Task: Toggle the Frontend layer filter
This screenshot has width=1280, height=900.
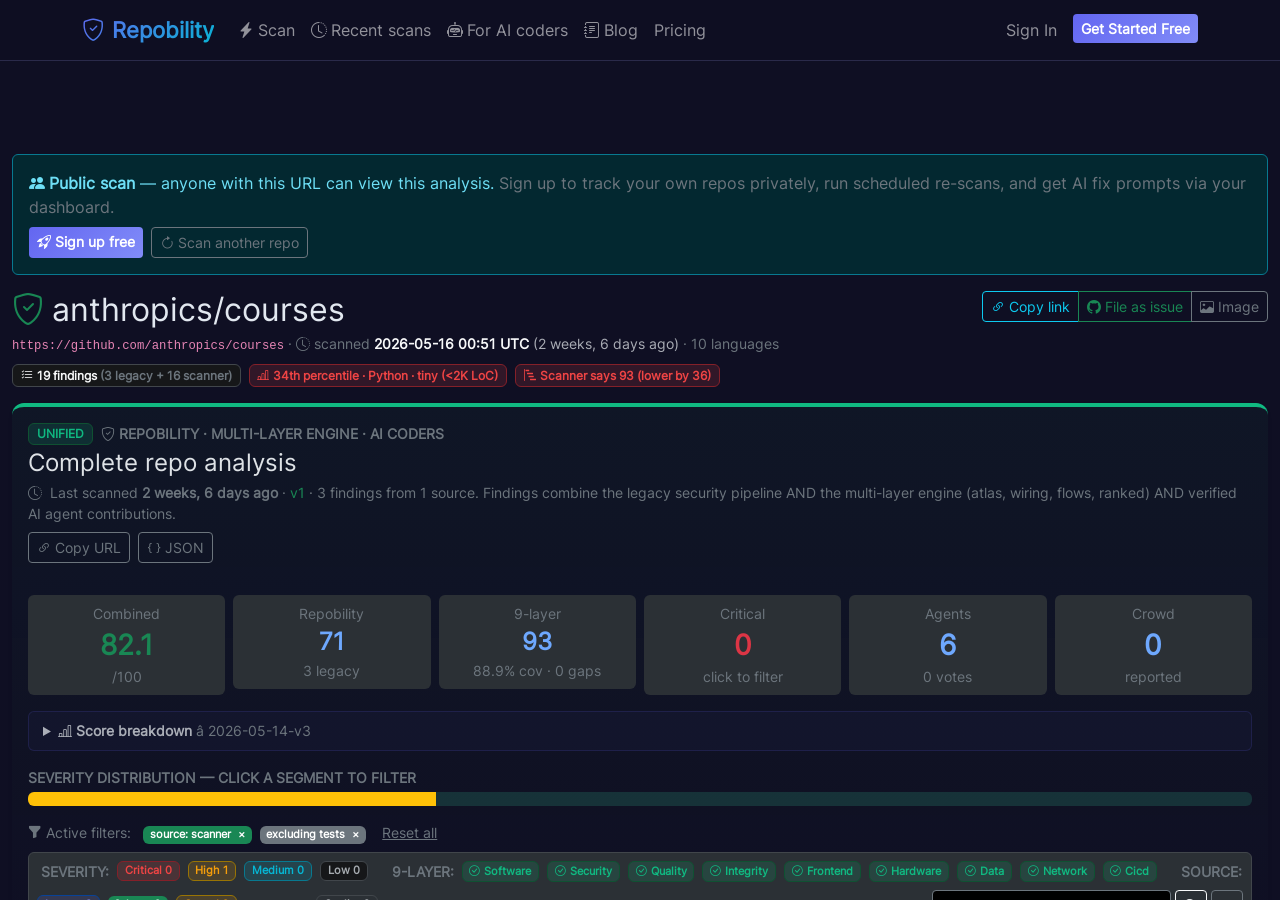Action: click(822, 871)
